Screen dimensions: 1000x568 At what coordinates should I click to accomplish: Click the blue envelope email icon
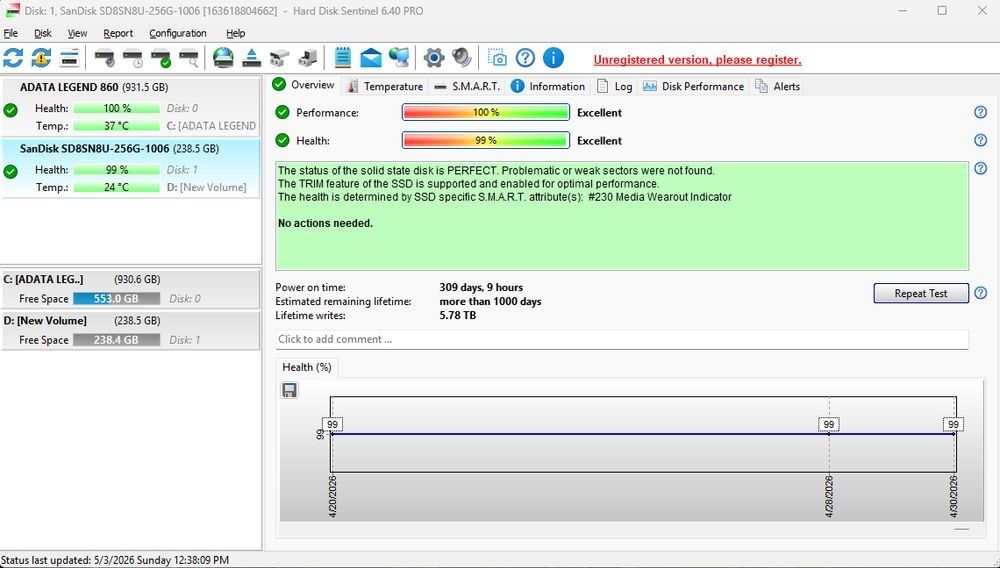point(371,58)
